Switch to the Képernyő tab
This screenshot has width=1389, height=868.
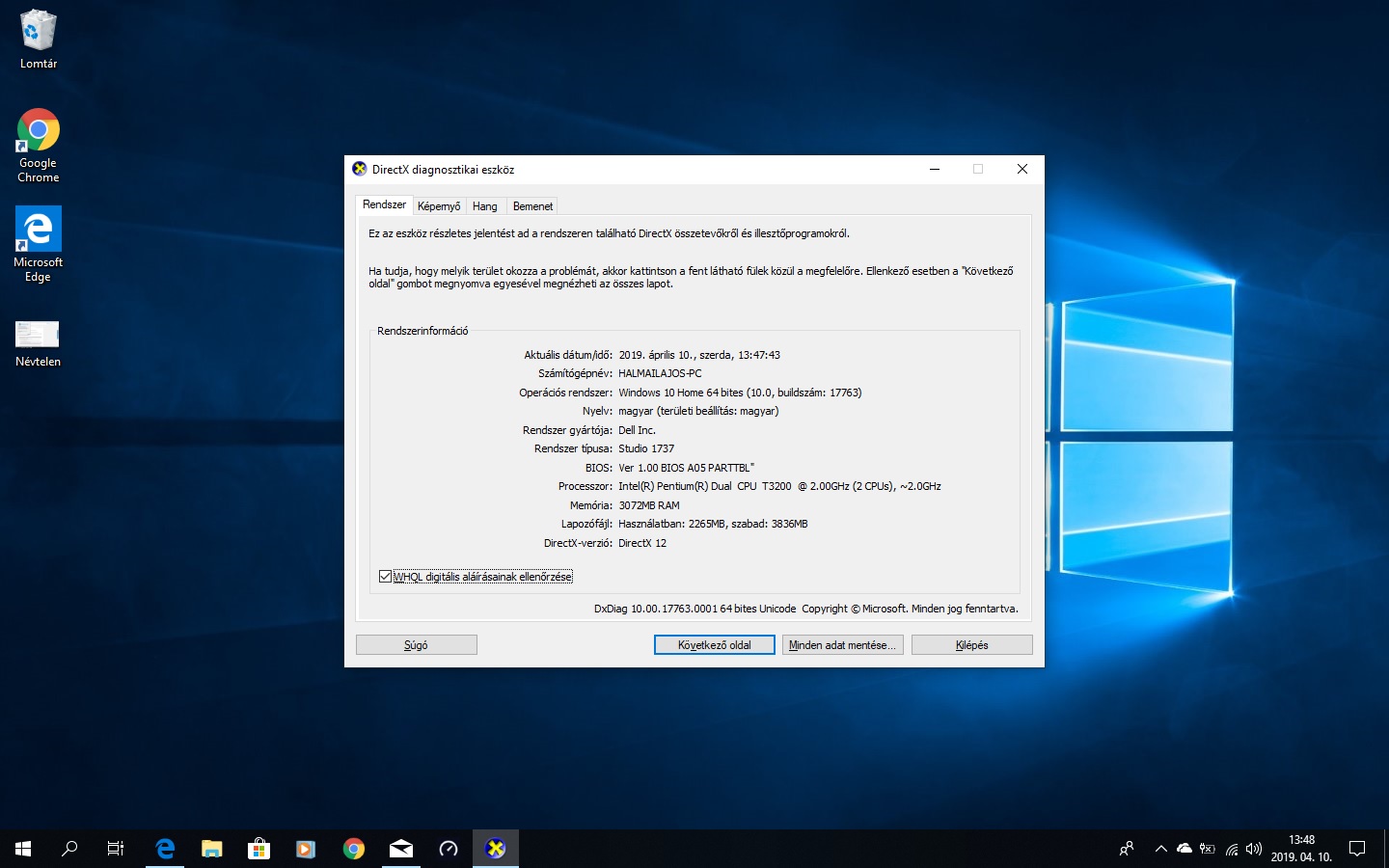(x=439, y=206)
